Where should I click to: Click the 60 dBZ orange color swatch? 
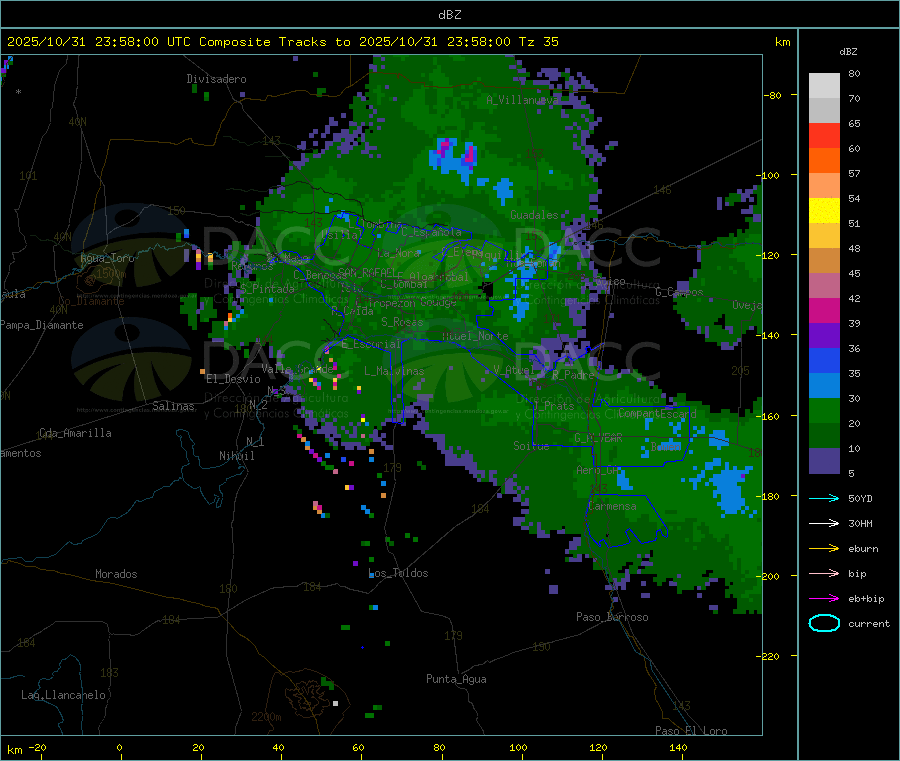tap(824, 161)
